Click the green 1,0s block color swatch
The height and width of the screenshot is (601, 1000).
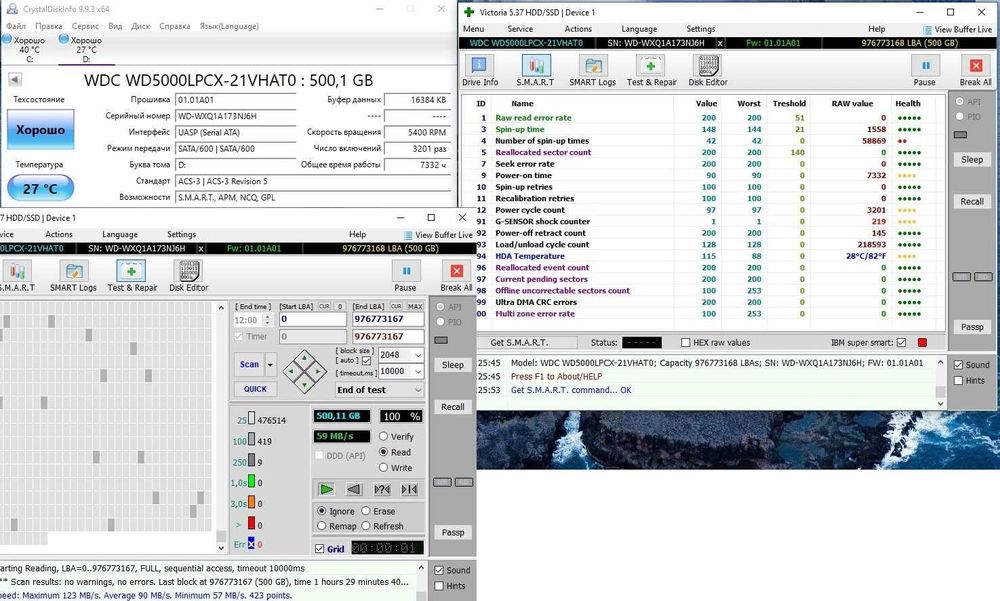pyautogui.click(x=251, y=481)
